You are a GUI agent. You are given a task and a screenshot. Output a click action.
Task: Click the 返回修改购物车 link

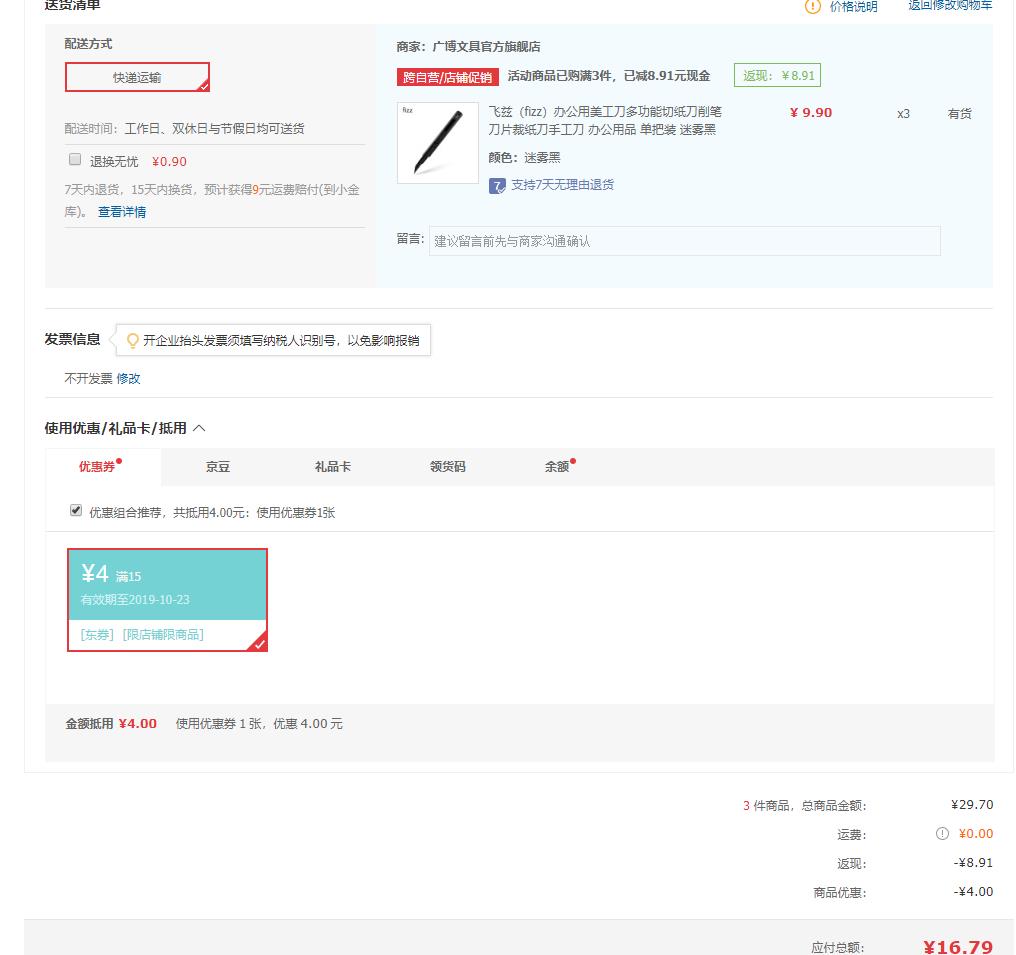coord(950,5)
